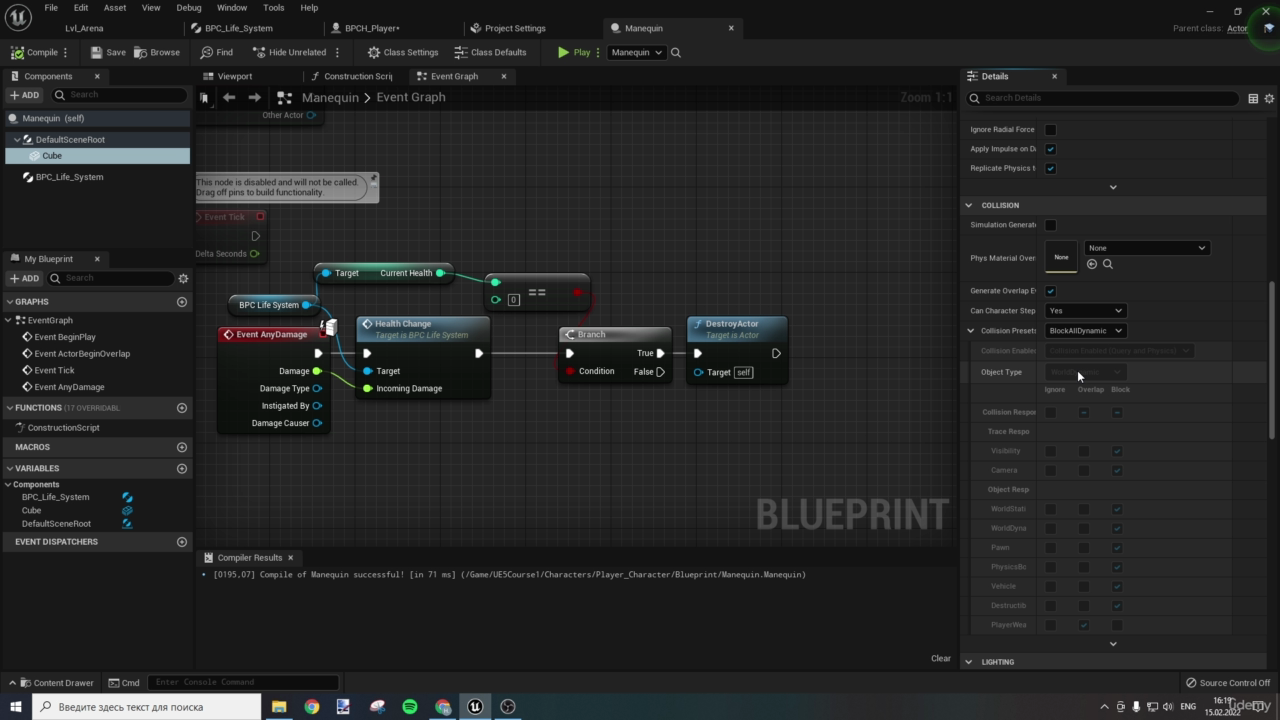Open the Details property matrix grid icon

point(1253,98)
